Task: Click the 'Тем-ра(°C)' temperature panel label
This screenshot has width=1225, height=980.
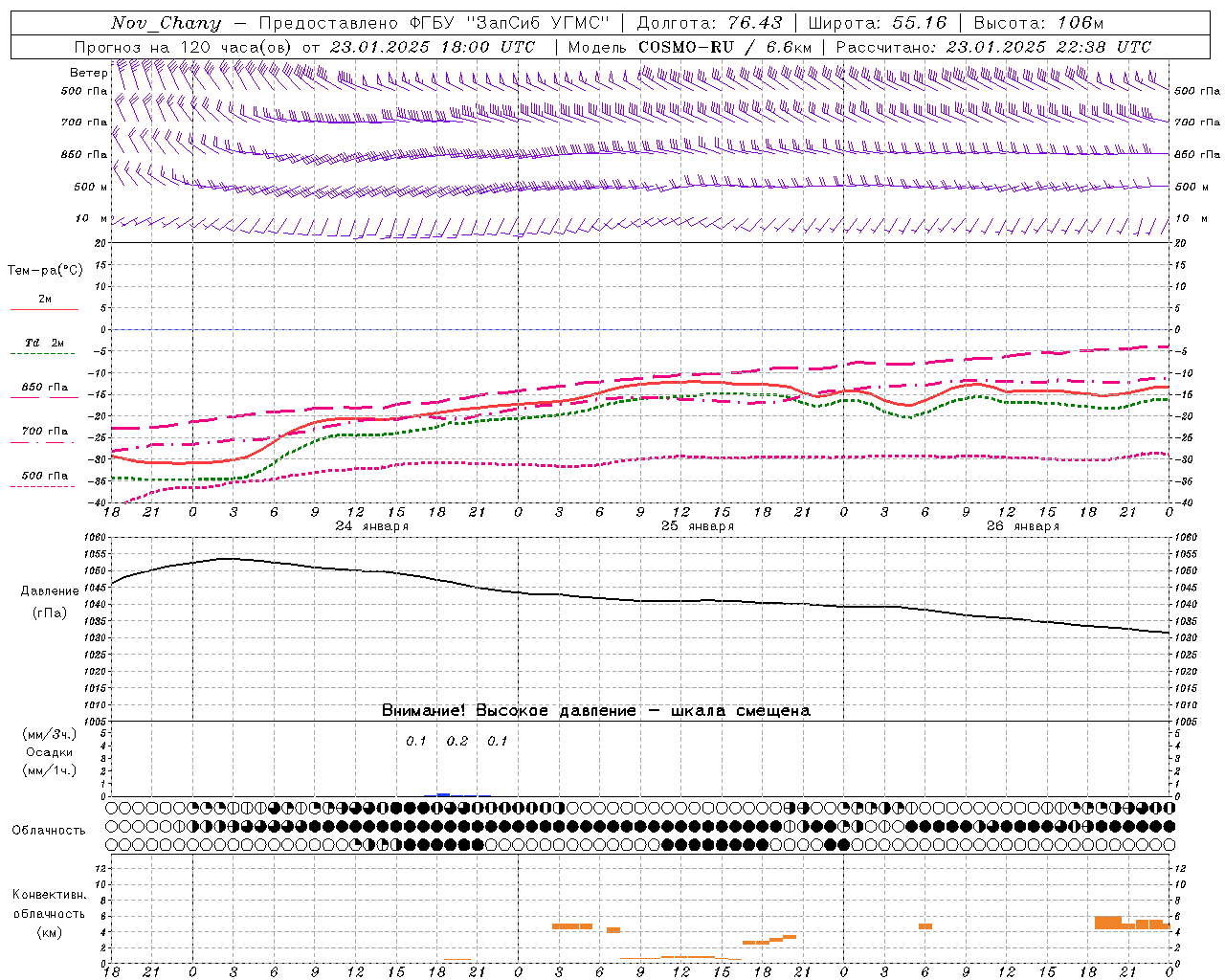Action: click(x=45, y=270)
